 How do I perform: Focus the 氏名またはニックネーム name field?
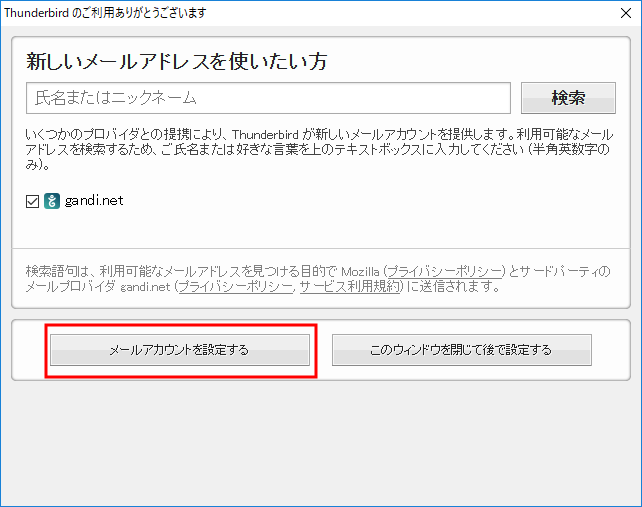pos(268,98)
